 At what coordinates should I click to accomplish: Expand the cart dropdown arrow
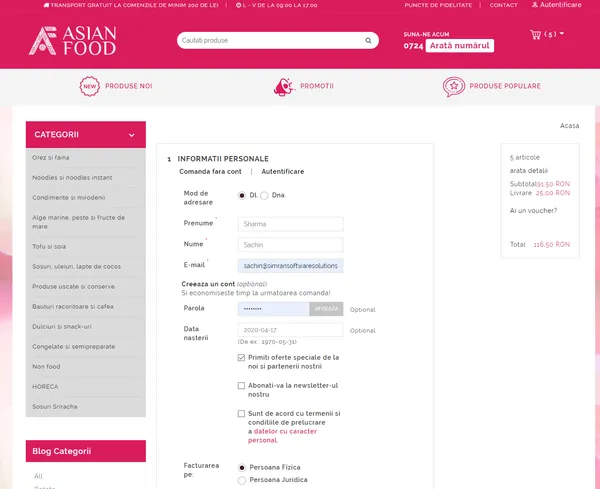[562, 34]
